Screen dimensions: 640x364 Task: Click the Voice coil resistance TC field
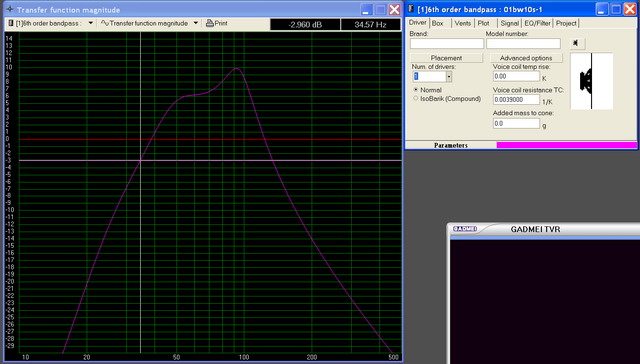[516, 100]
